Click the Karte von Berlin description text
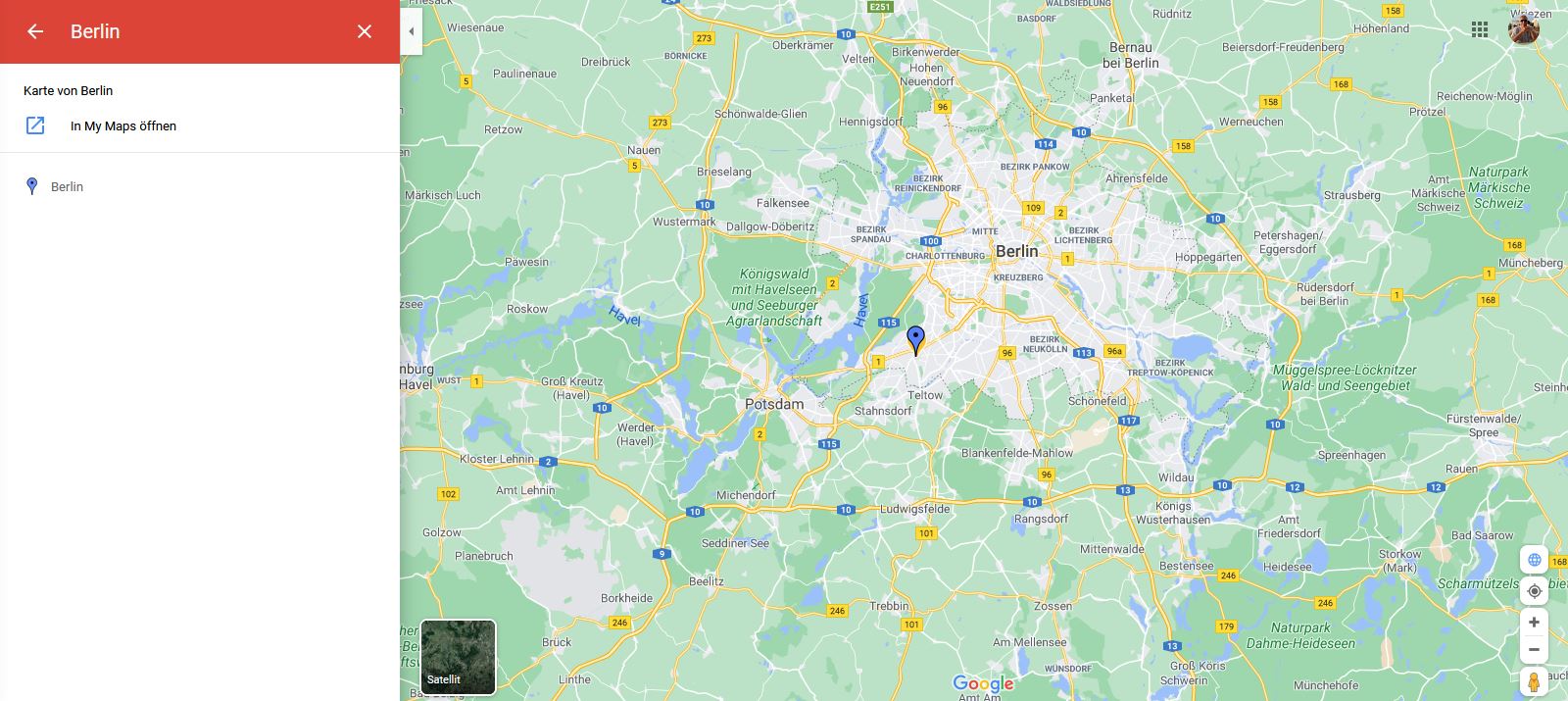This screenshot has height=701, width=1568. pyautogui.click(x=69, y=90)
